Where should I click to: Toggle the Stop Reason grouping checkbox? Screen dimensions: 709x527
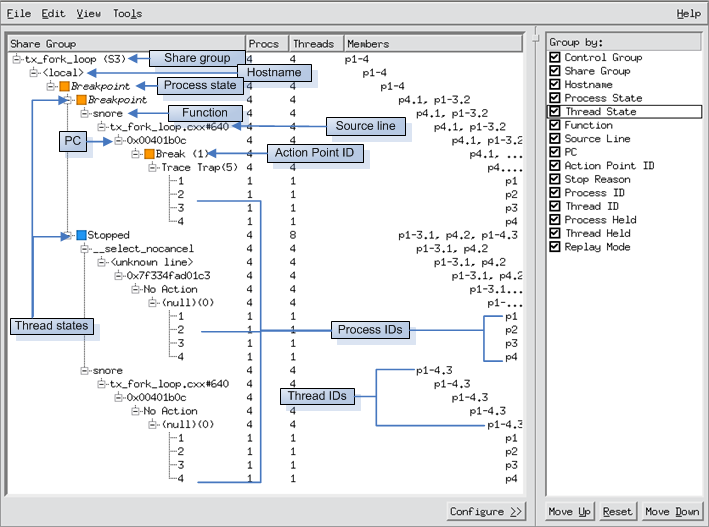point(555,179)
